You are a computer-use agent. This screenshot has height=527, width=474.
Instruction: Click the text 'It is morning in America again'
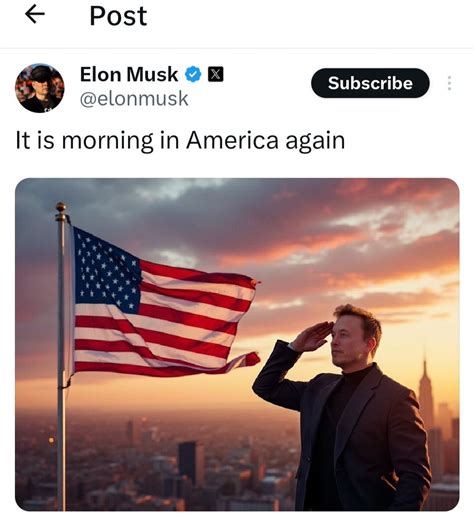180,140
